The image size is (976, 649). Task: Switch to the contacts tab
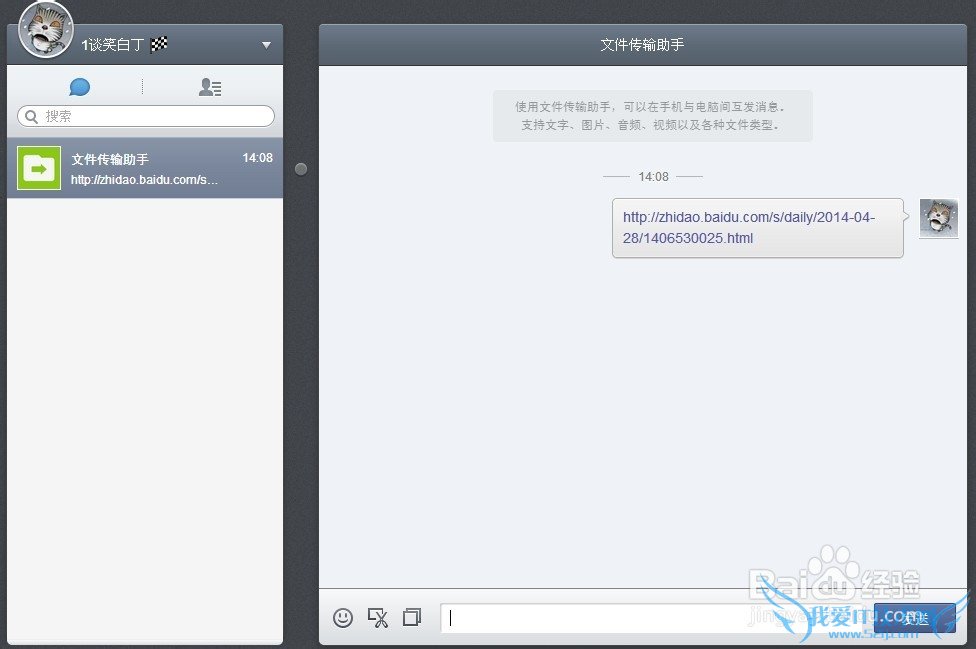(210, 87)
